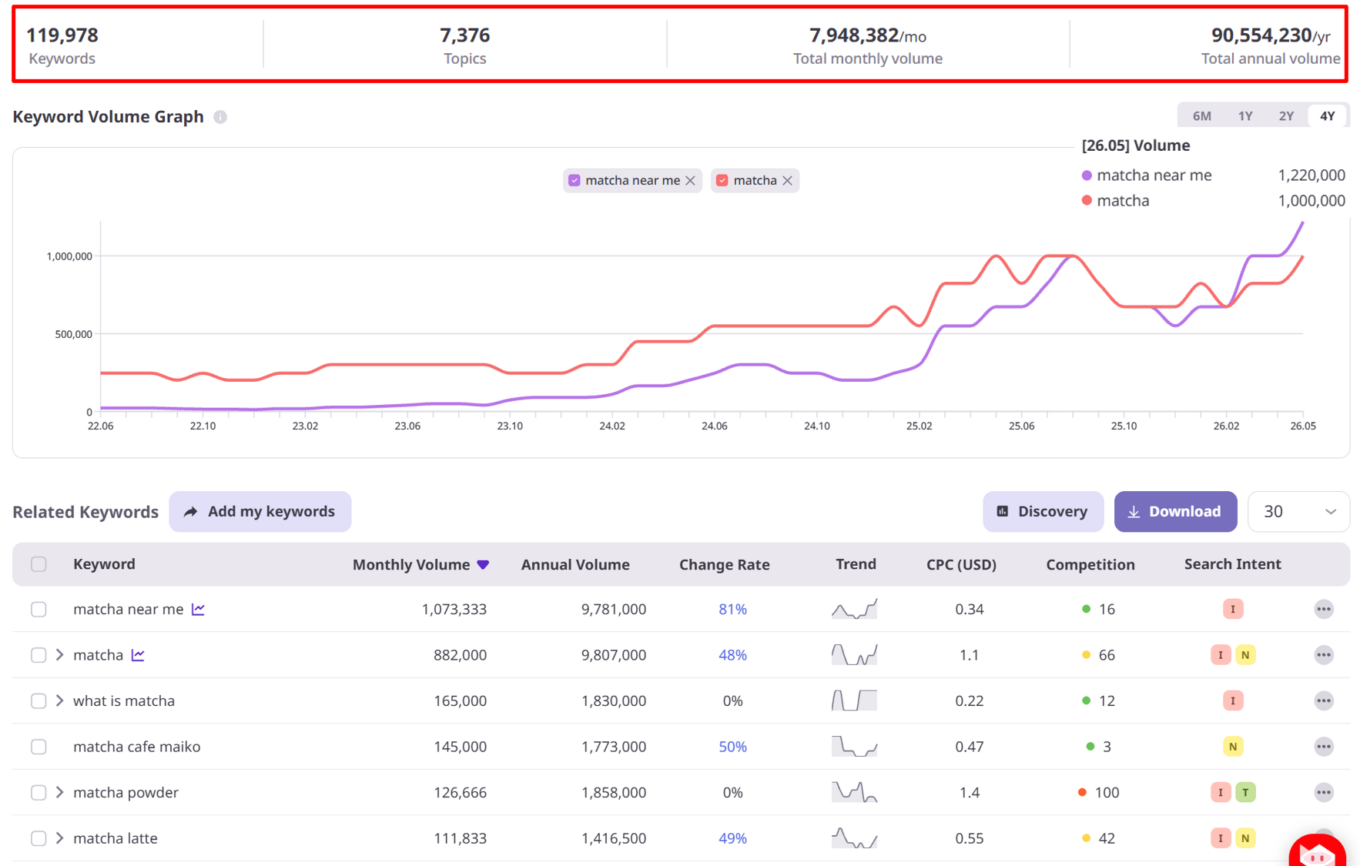
Task: Switch graph range to 2Y
Action: [x=1286, y=116]
